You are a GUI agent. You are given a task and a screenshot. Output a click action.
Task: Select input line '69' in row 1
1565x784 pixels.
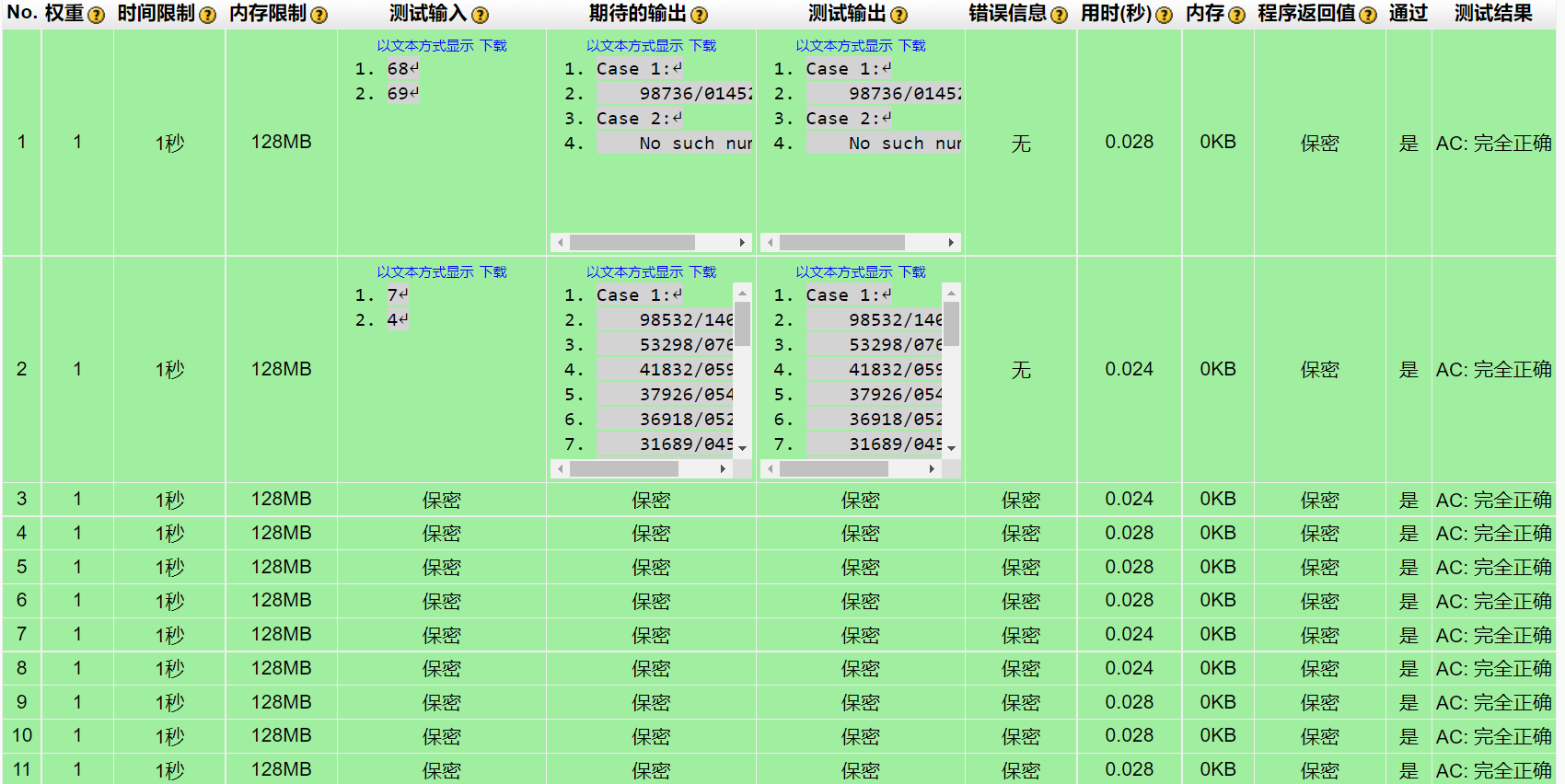(x=402, y=94)
